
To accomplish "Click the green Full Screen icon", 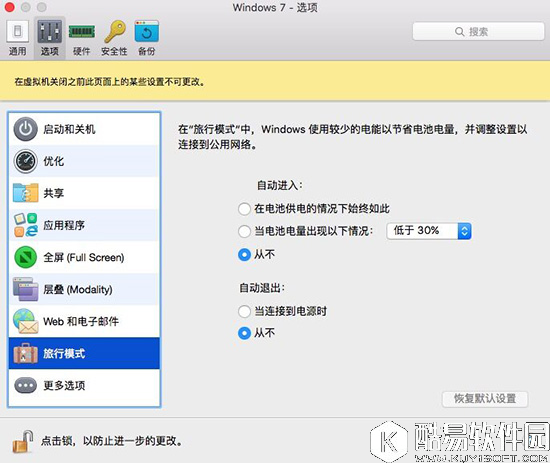I will 25,257.
